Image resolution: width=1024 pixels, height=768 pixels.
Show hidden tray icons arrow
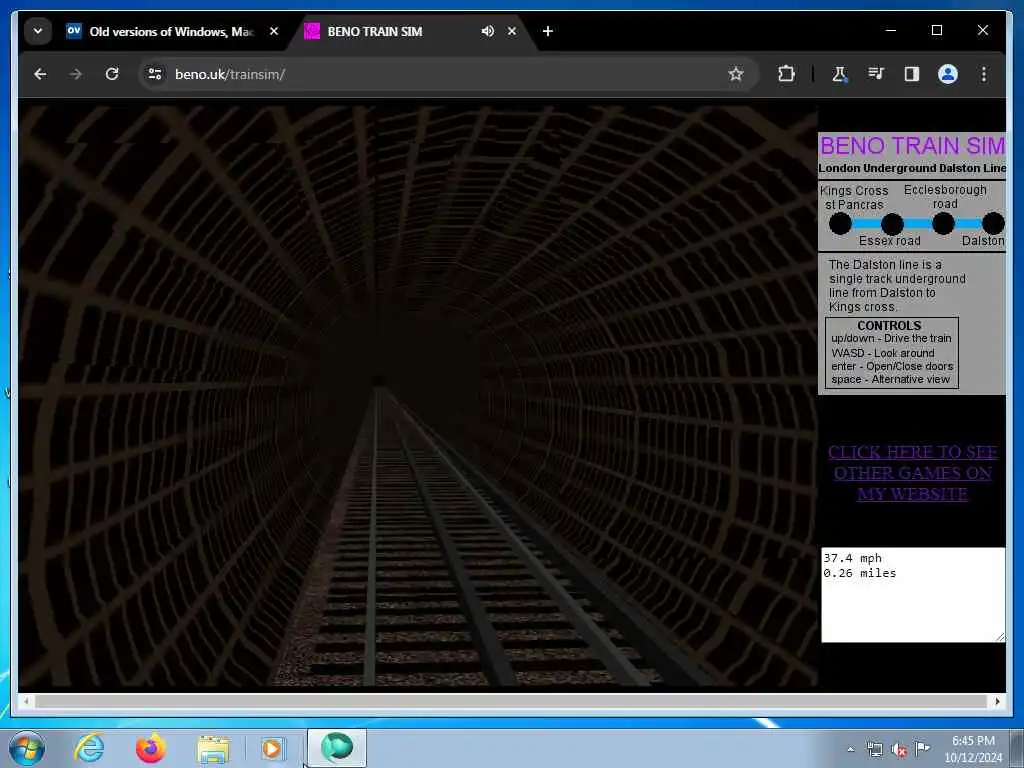point(850,749)
